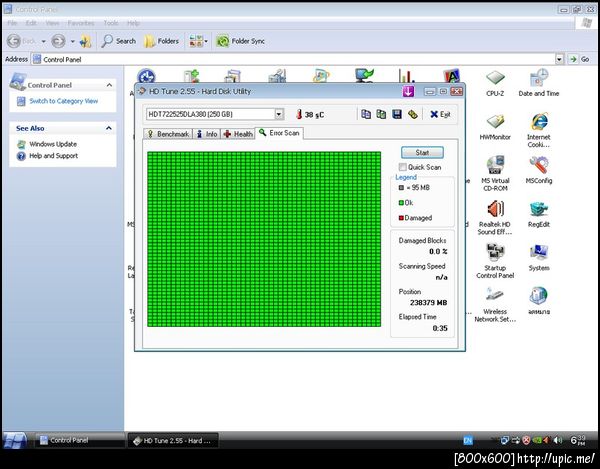Click the temperature thermometer indicator

(x=299, y=114)
